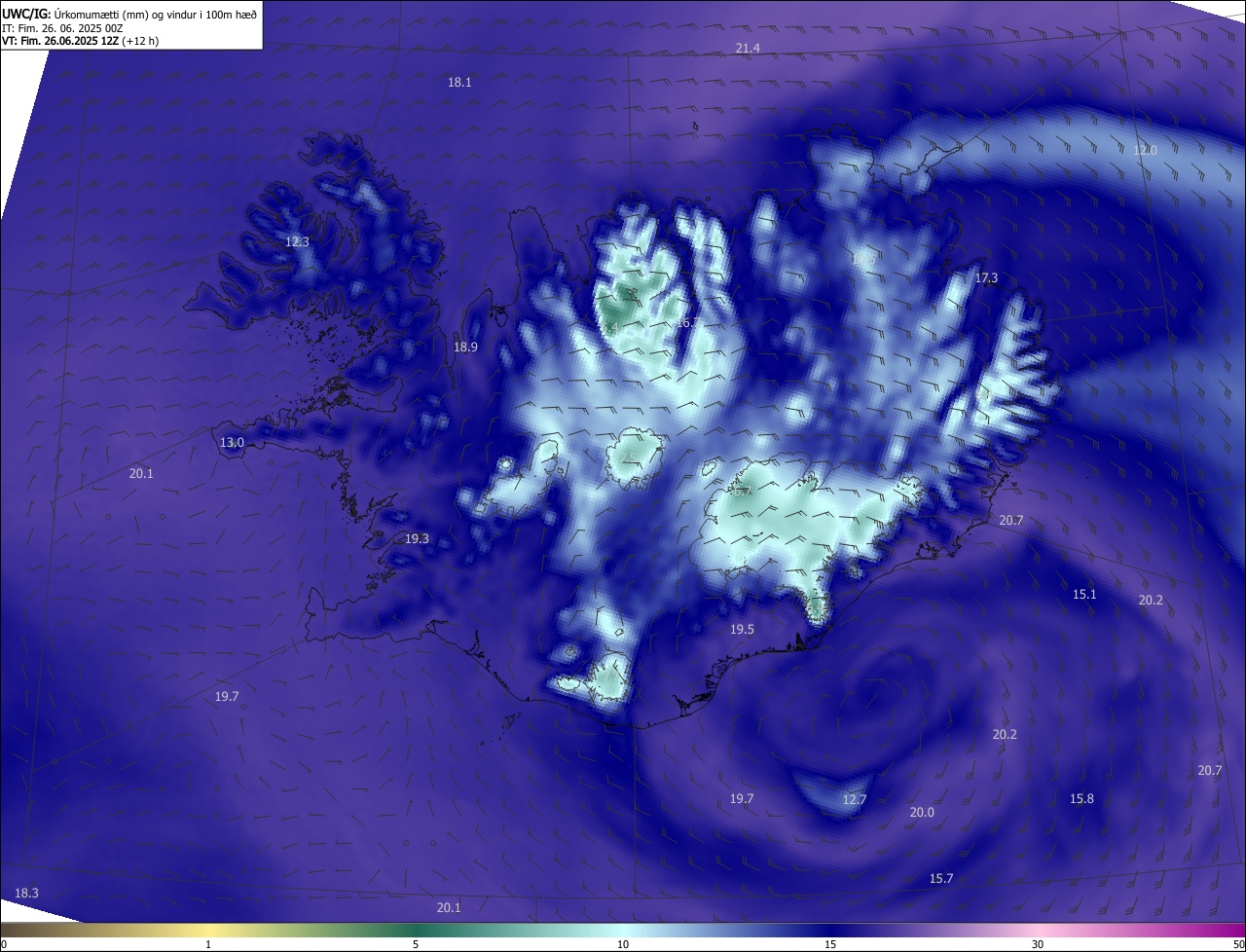The image size is (1246, 952).
Task: Click the 17.3 value on the map
Action: [986, 277]
